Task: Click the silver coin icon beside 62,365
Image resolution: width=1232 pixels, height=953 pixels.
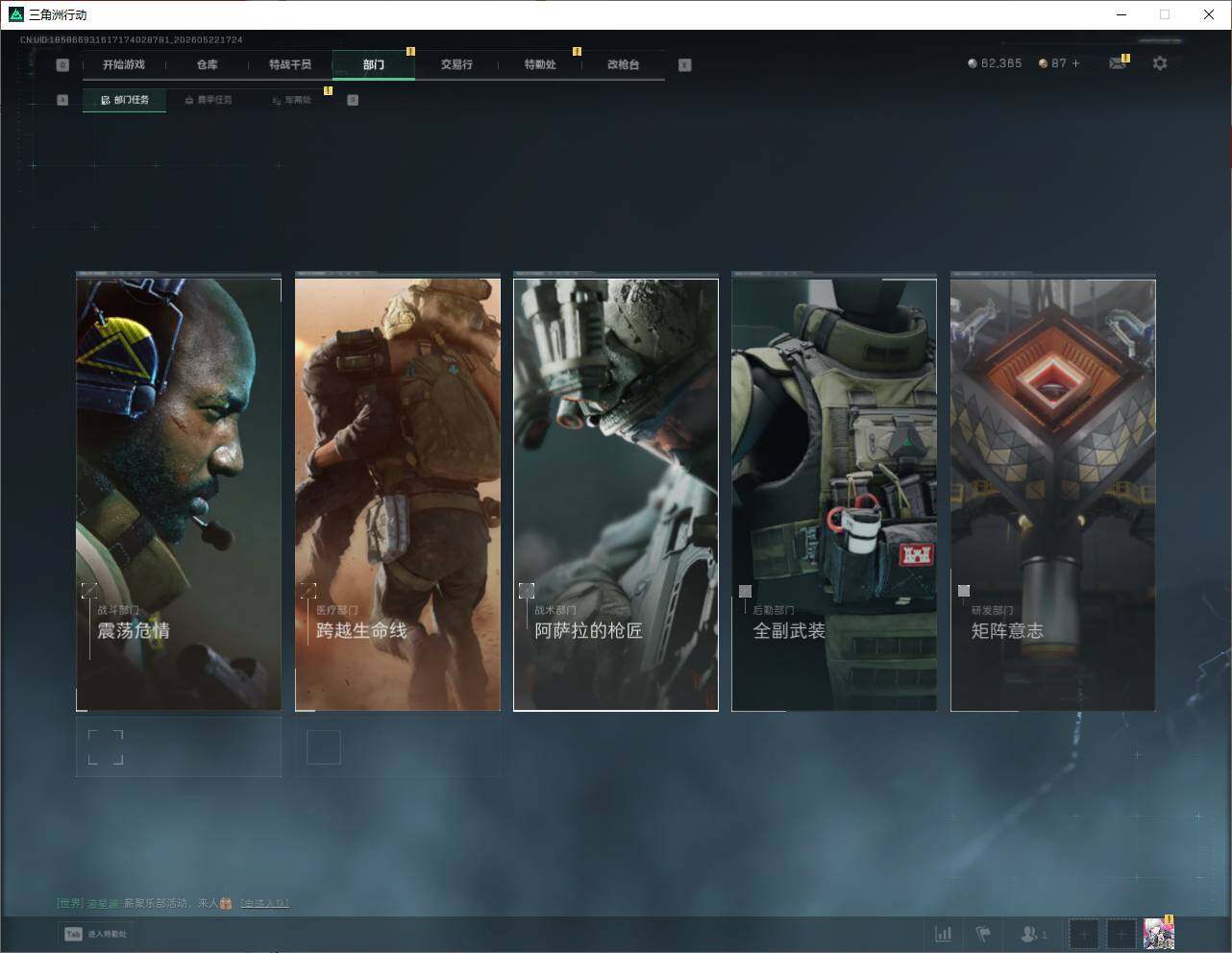Action: click(973, 63)
